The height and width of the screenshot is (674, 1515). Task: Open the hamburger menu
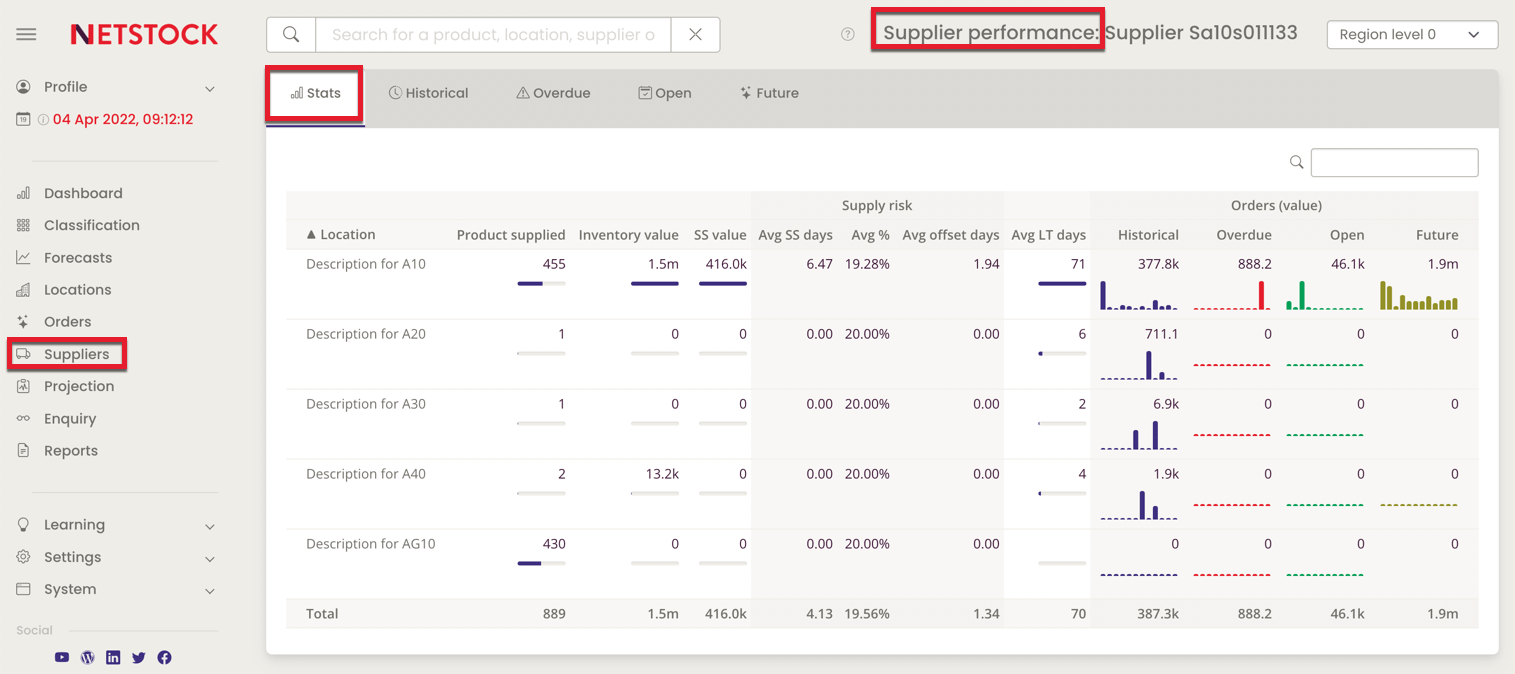[26, 33]
